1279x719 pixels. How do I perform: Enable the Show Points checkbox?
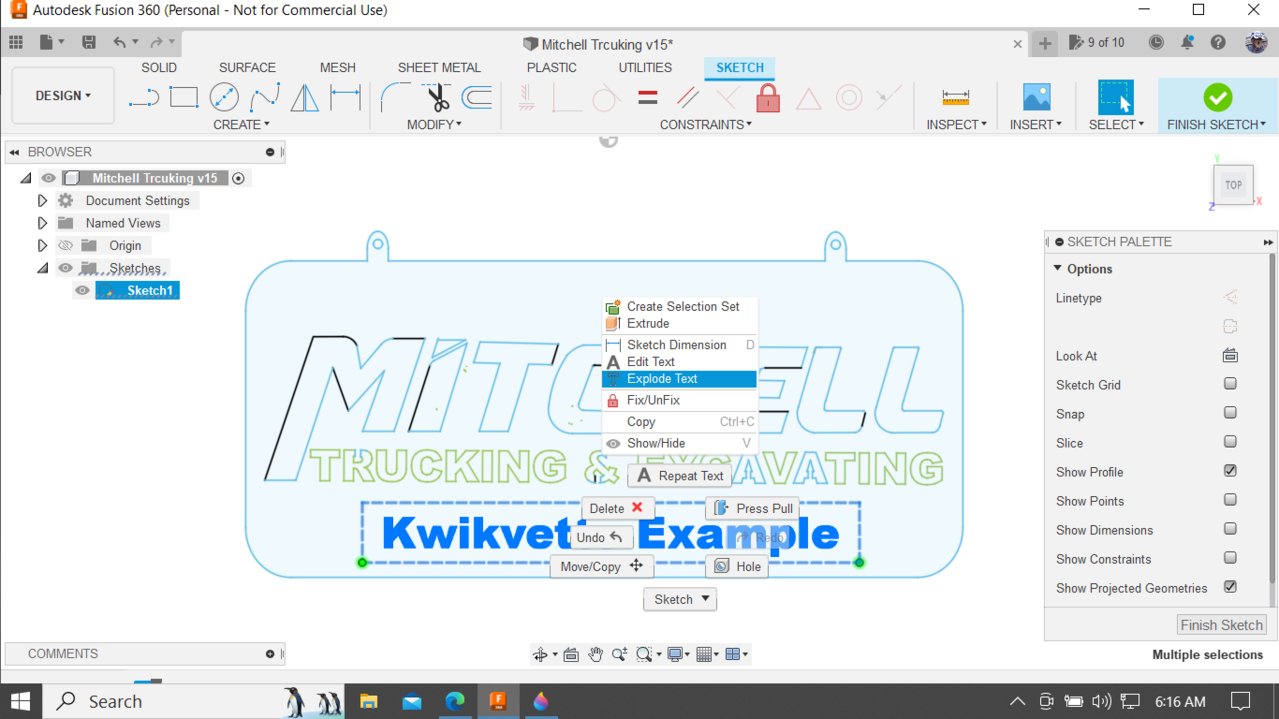coord(1230,500)
